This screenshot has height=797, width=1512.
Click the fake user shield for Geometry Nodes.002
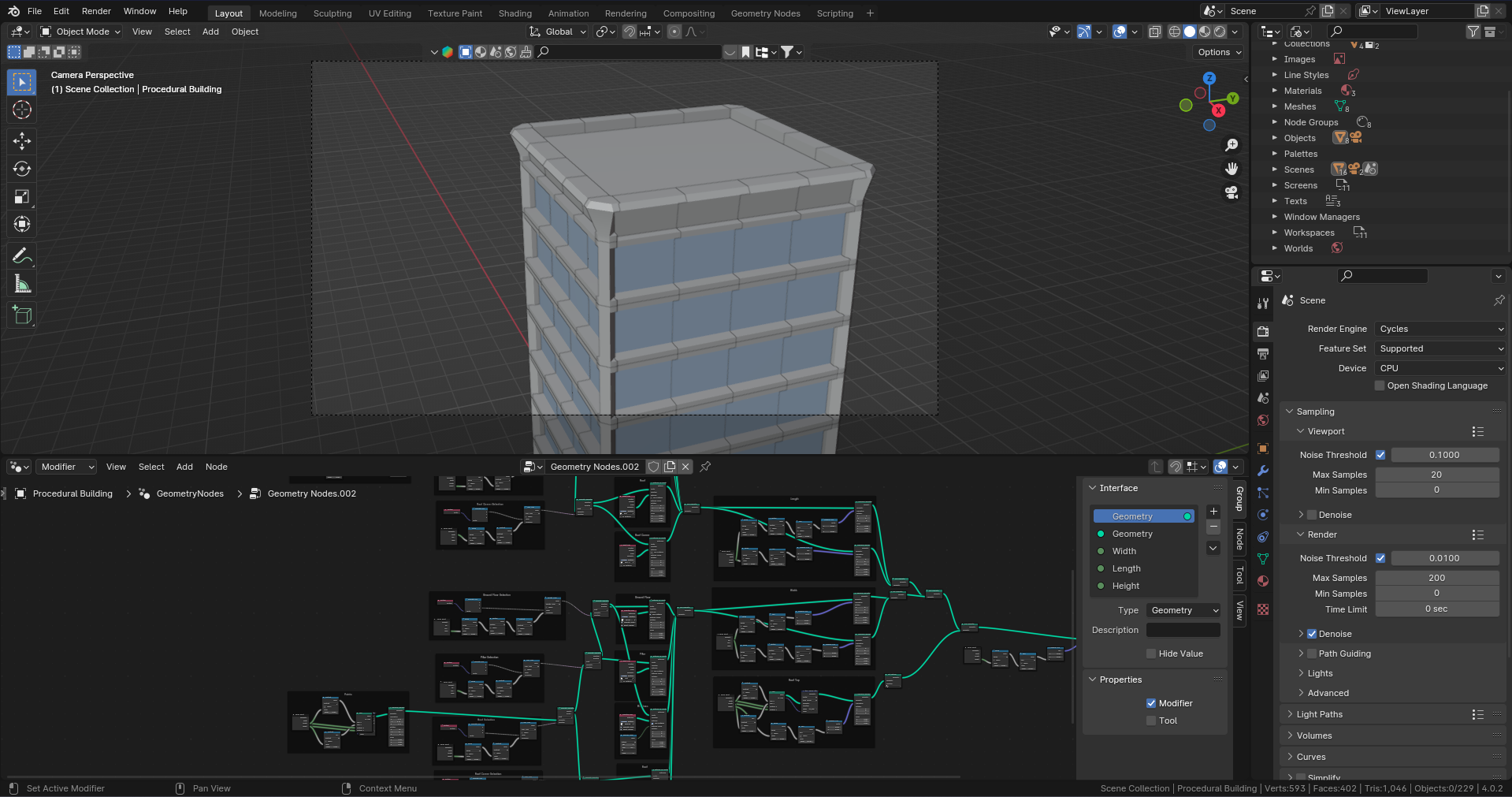[x=653, y=466]
